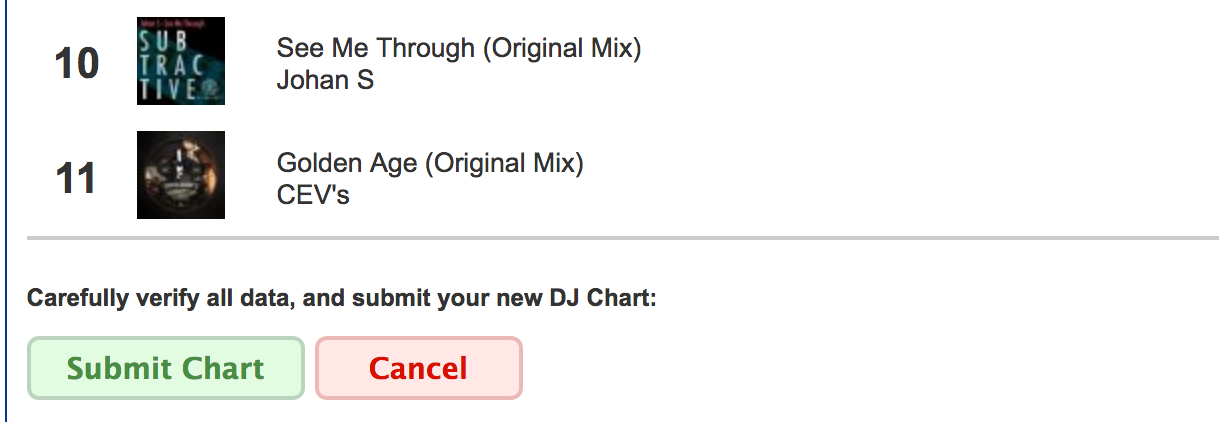Click the Johan S artist name
This screenshot has height=422, width=1219.
pyautogui.click(x=325, y=80)
